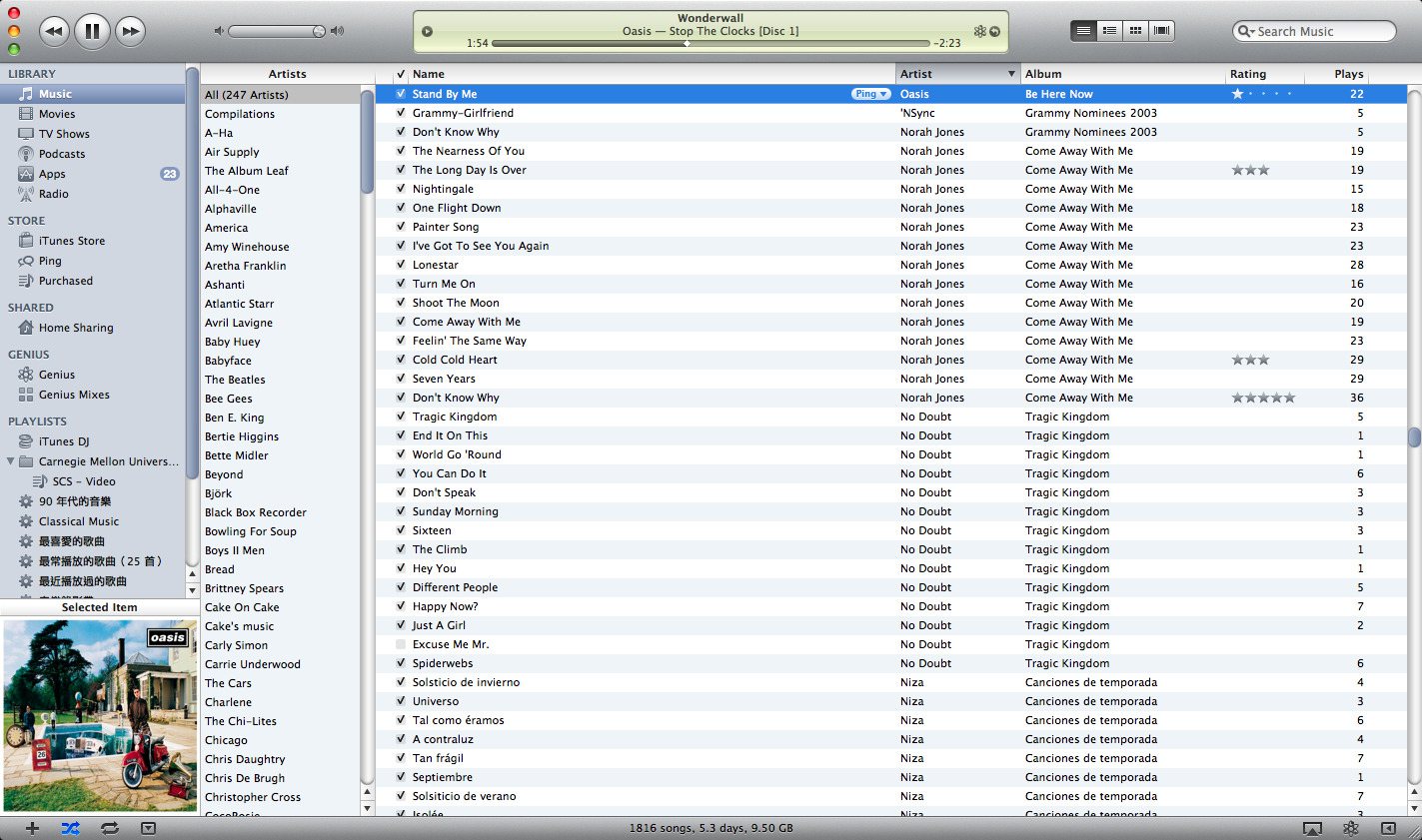
Task: Sort songs by the Album column
Action: click(1123, 74)
